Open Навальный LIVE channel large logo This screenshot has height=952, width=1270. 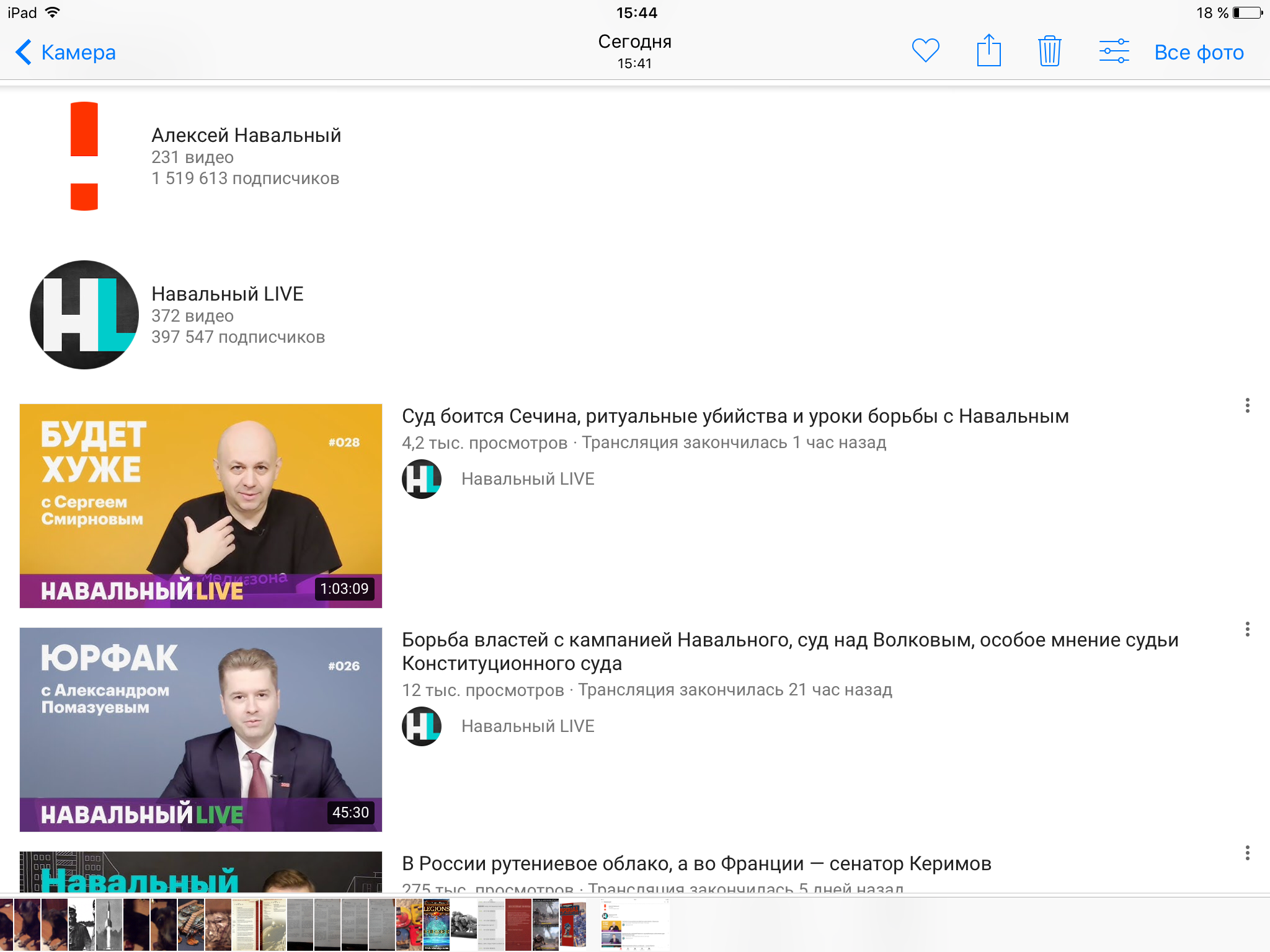(84, 315)
